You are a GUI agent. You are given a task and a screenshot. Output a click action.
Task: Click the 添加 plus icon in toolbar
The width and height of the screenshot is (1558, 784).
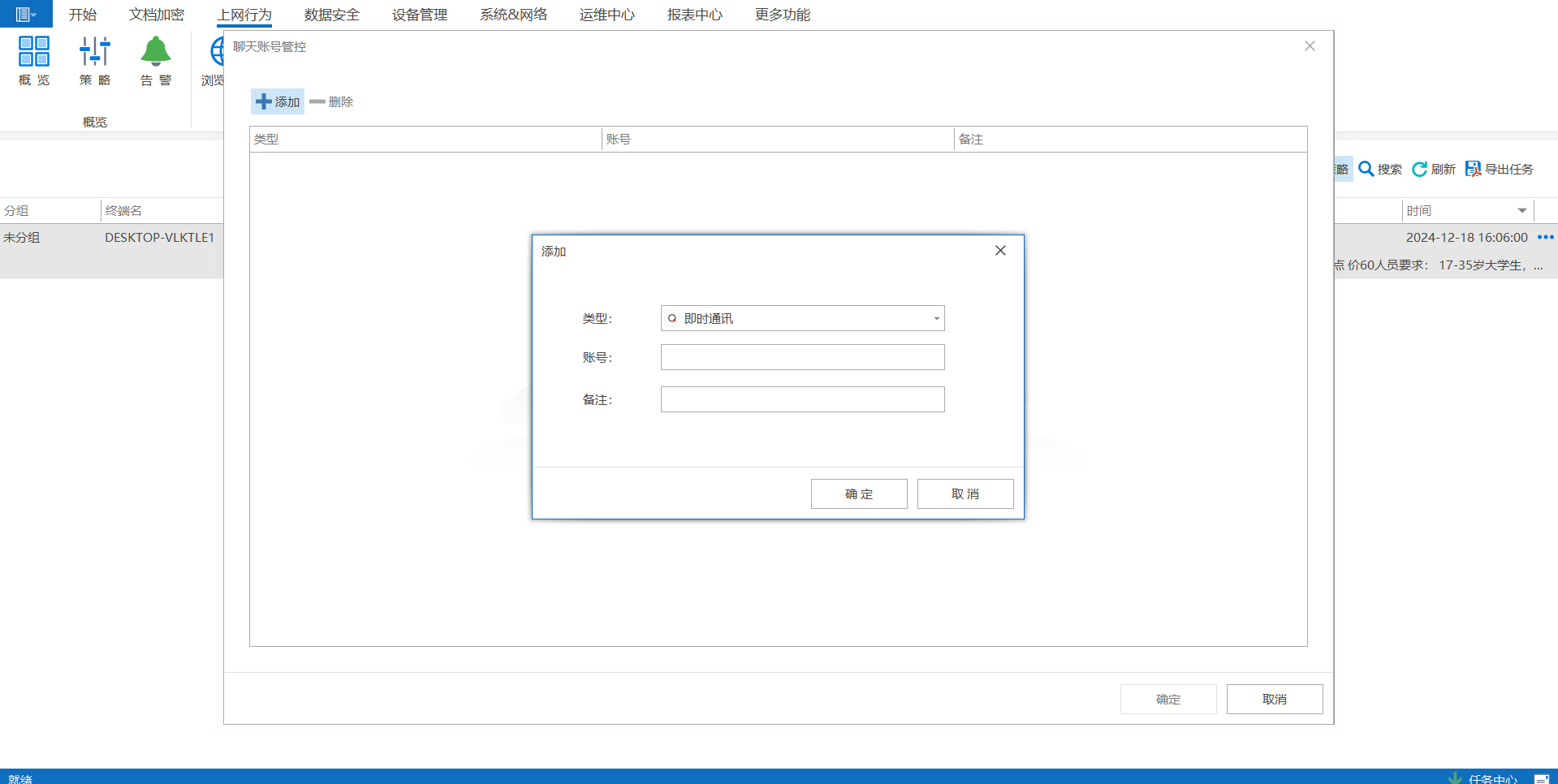coord(264,101)
